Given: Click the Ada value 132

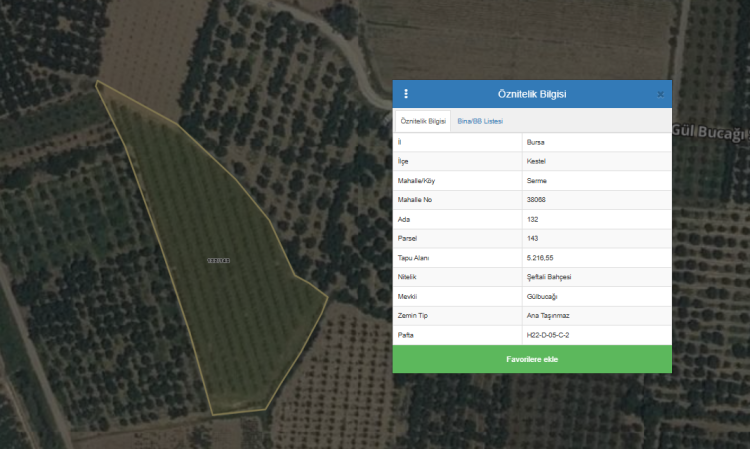Looking at the screenshot, I should click(x=532, y=219).
